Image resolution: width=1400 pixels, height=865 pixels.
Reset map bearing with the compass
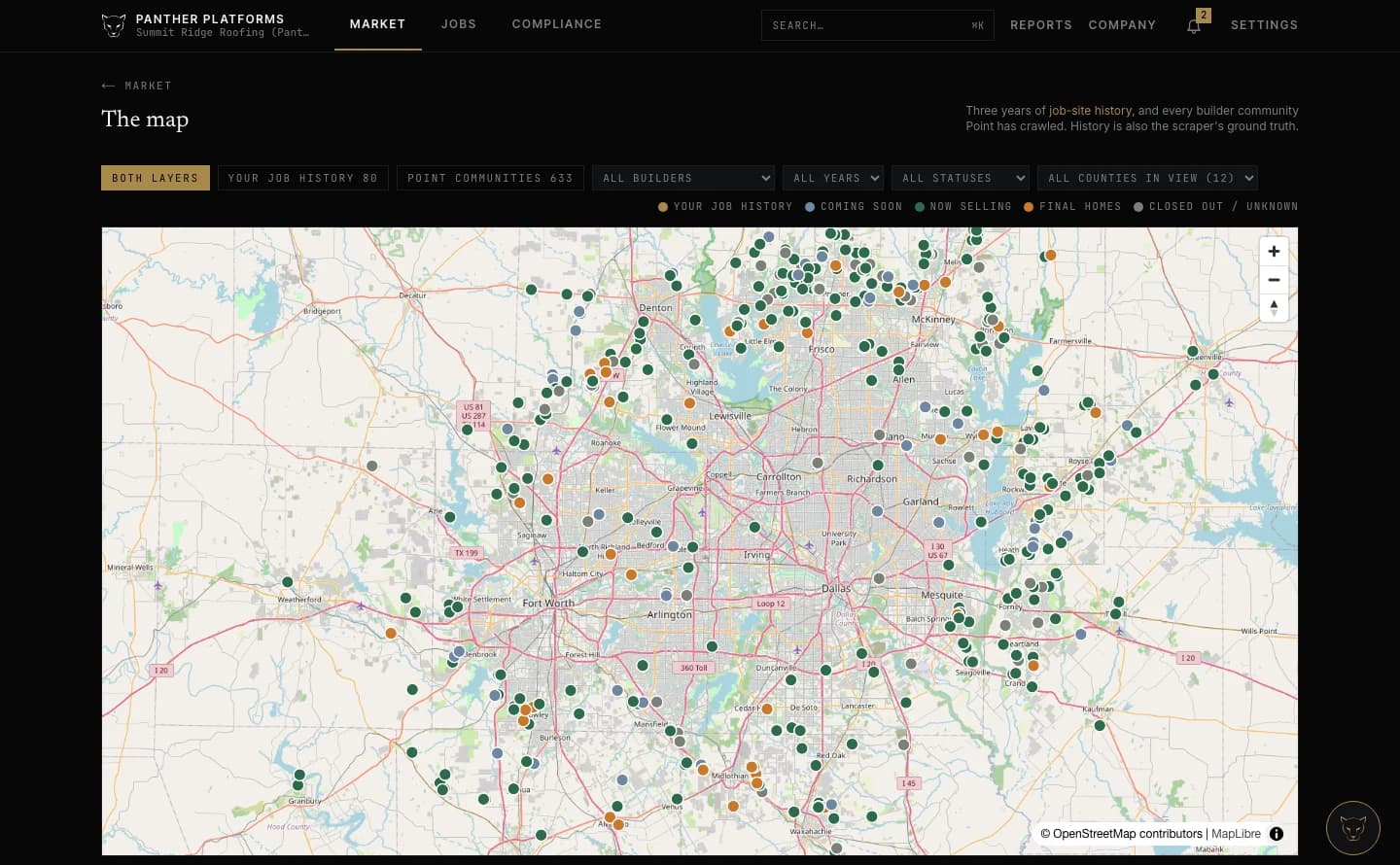pyautogui.click(x=1274, y=308)
